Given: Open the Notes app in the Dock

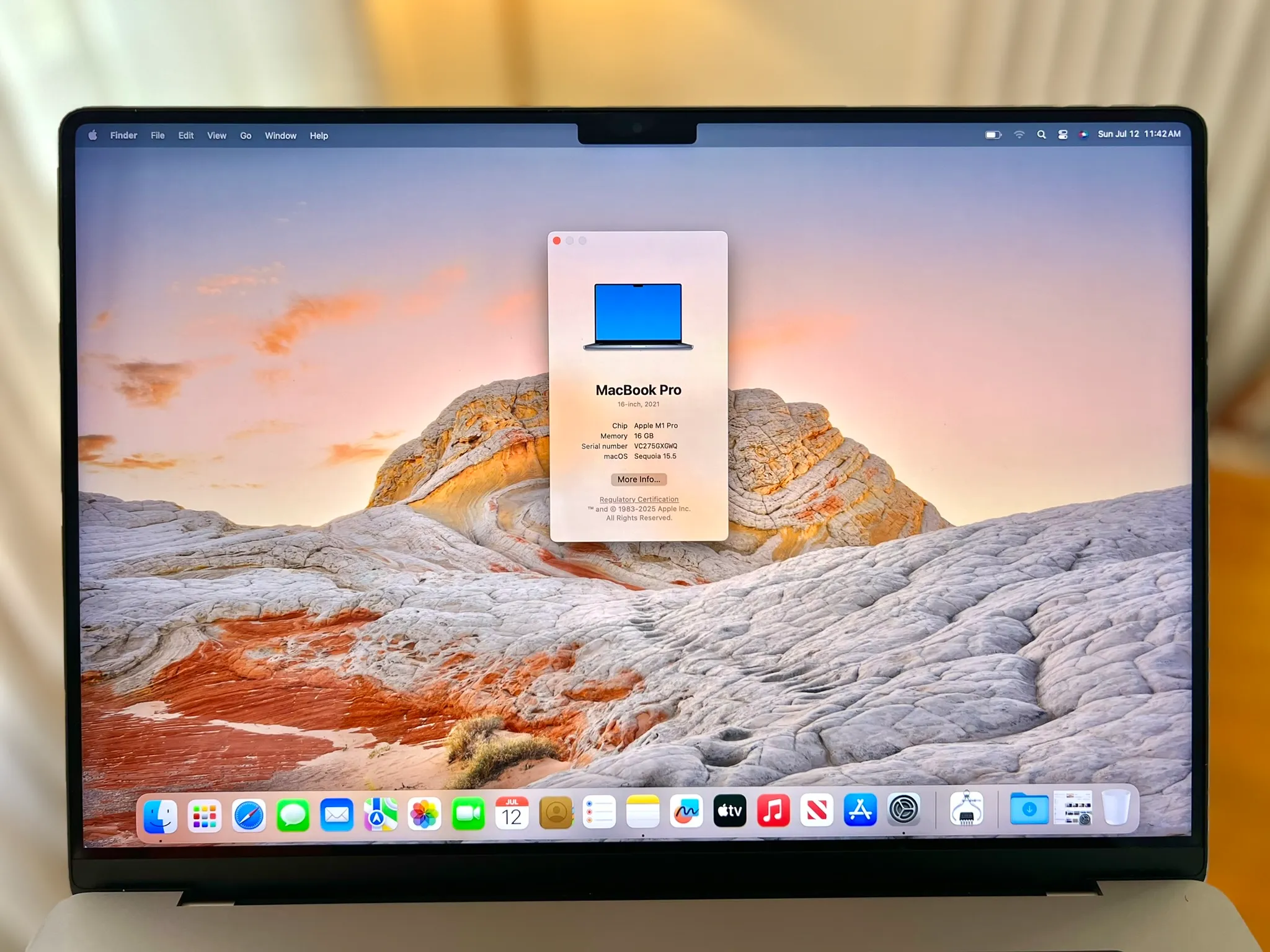Looking at the screenshot, I should (x=642, y=811).
